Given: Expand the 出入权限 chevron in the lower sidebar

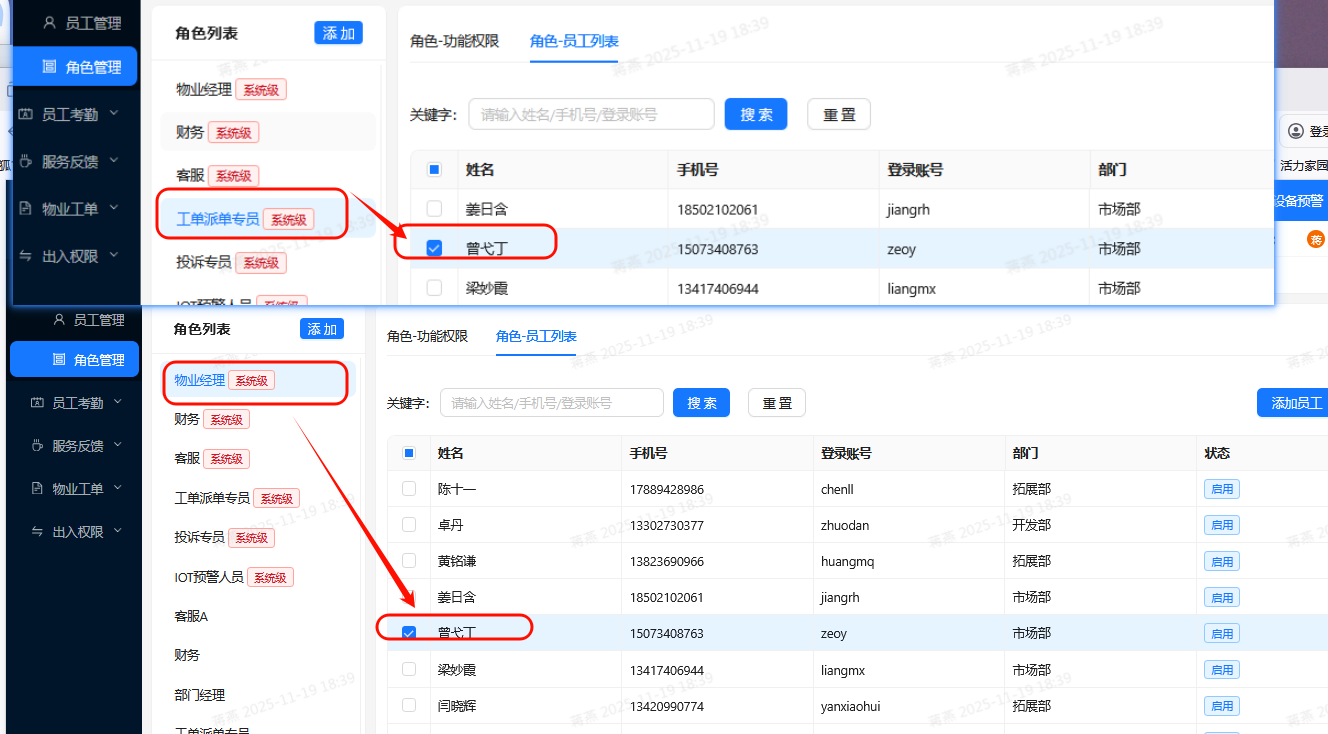Looking at the screenshot, I should pyautogui.click(x=118, y=531).
